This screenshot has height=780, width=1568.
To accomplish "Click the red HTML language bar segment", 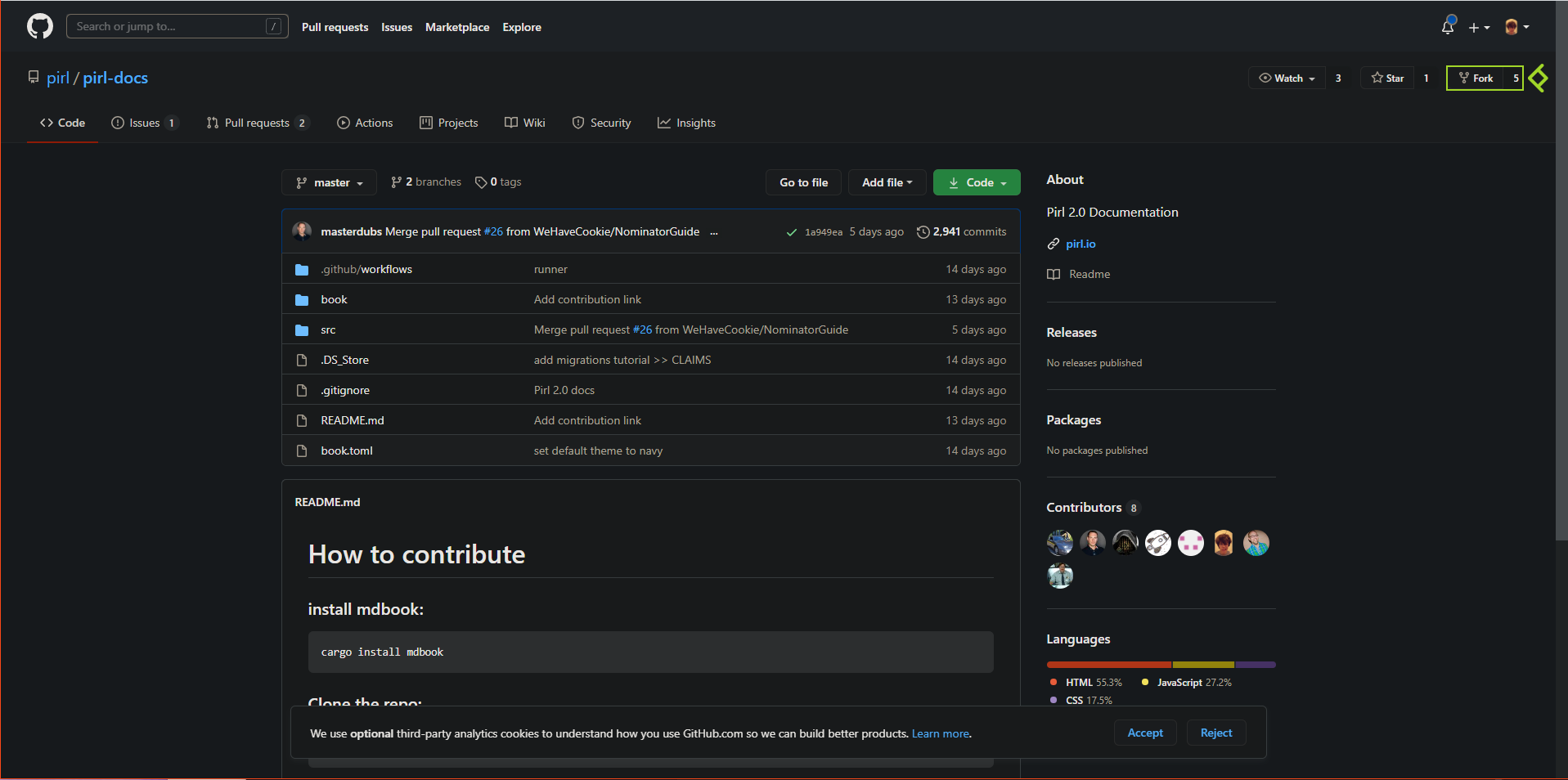I will point(1109,665).
